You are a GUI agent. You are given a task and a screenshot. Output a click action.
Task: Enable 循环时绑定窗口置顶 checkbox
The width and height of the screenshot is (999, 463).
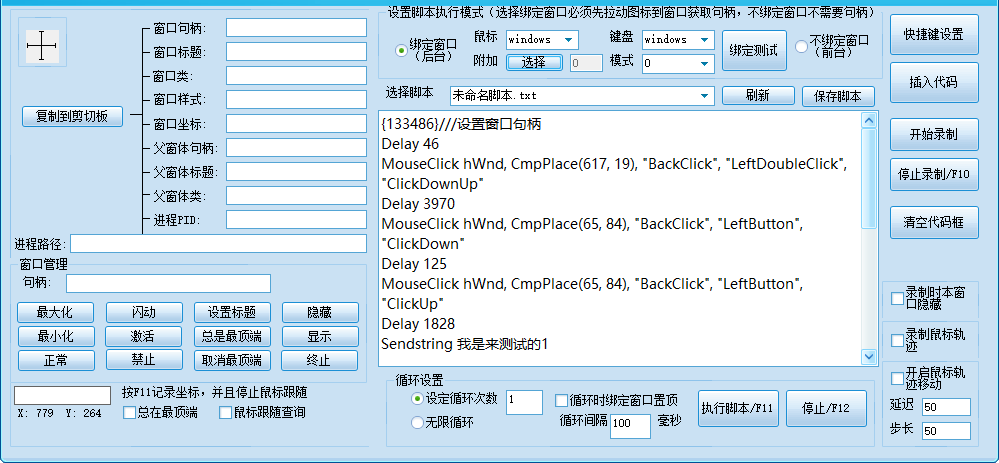[561, 401]
